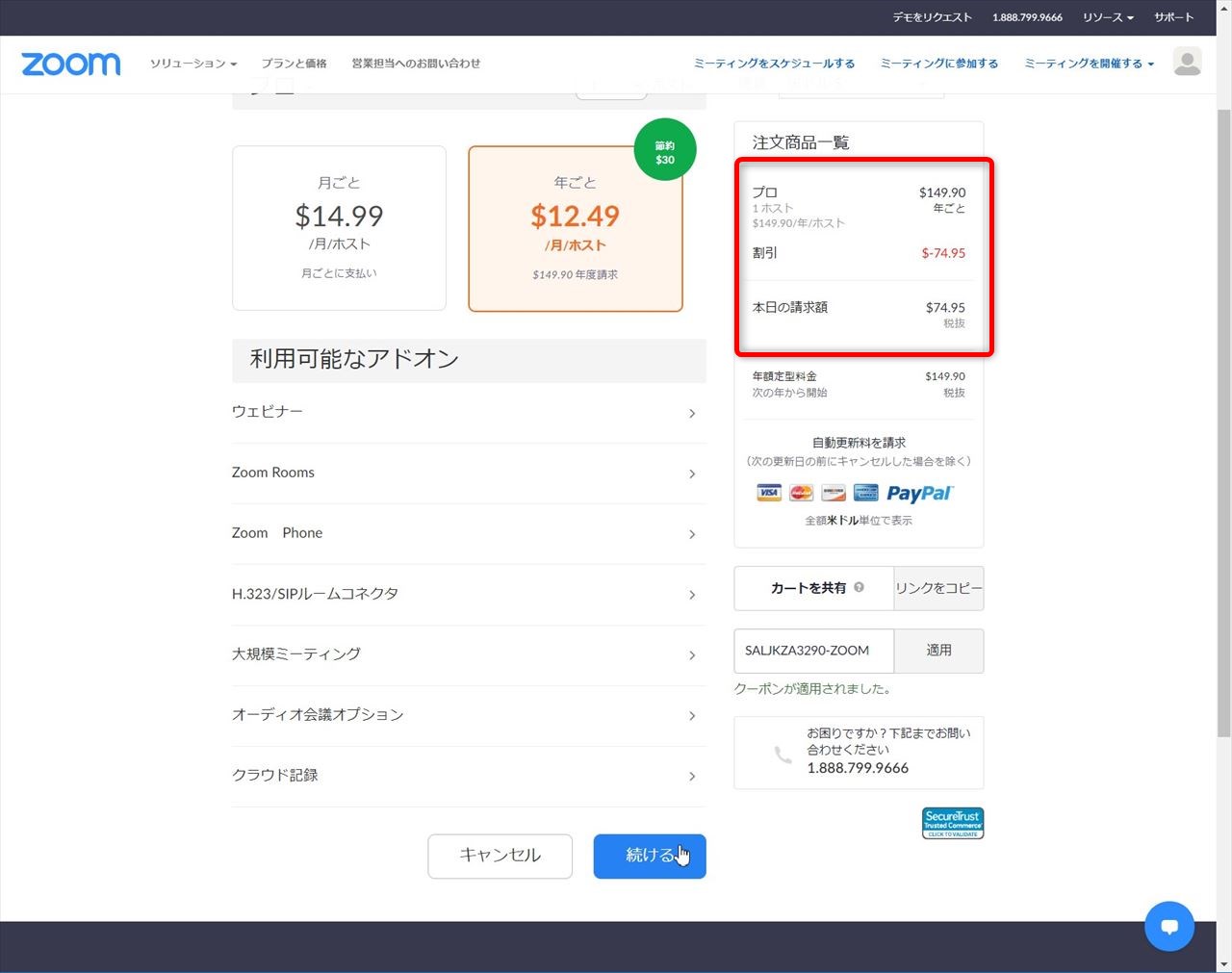Click the 1.888.799.9666 number in top bar
The height and width of the screenshot is (973, 1232).
1027,17
